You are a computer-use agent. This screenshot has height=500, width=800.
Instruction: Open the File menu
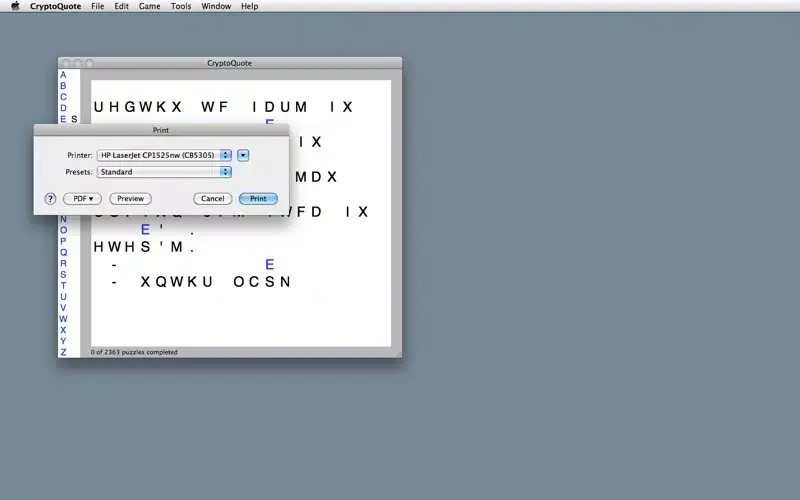[97, 6]
